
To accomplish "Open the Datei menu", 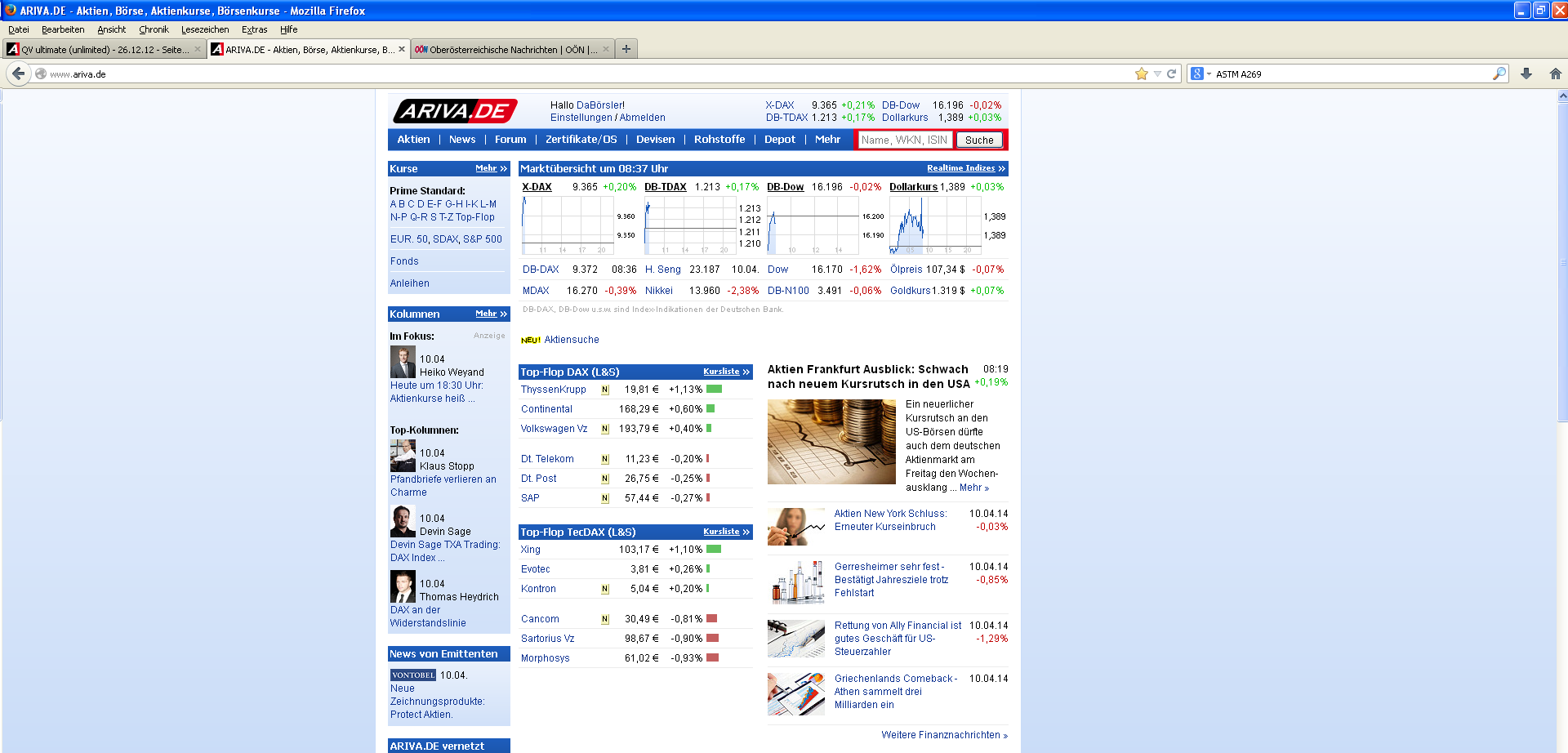I will tap(19, 29).
